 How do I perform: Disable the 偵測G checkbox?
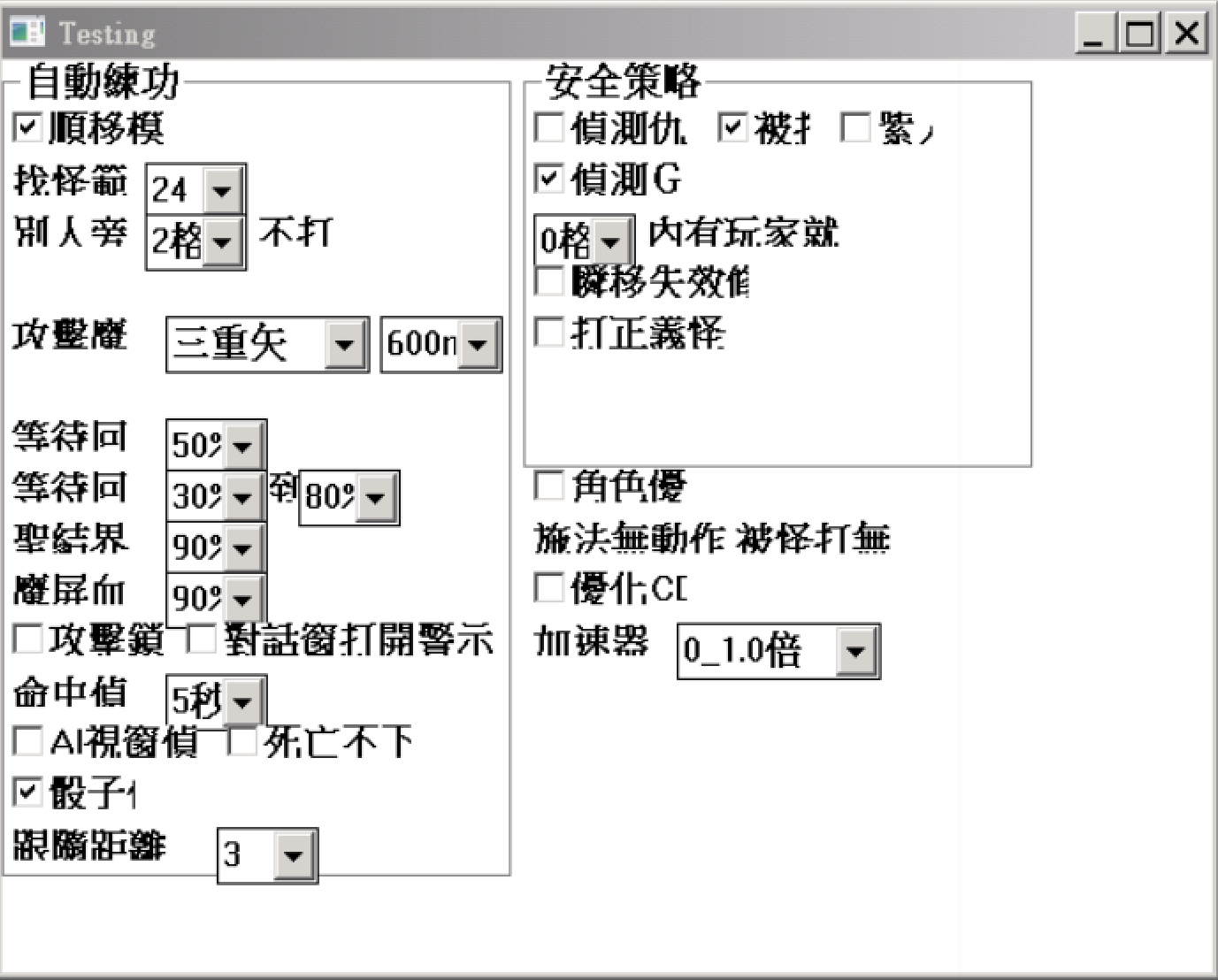tap(549, 179)
